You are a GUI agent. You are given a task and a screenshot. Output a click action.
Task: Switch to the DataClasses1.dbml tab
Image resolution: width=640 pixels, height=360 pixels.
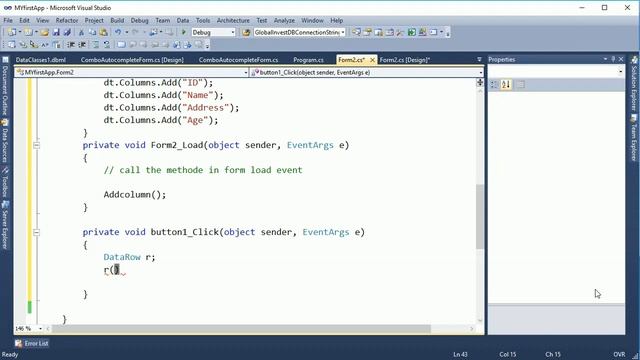(40, 60)
